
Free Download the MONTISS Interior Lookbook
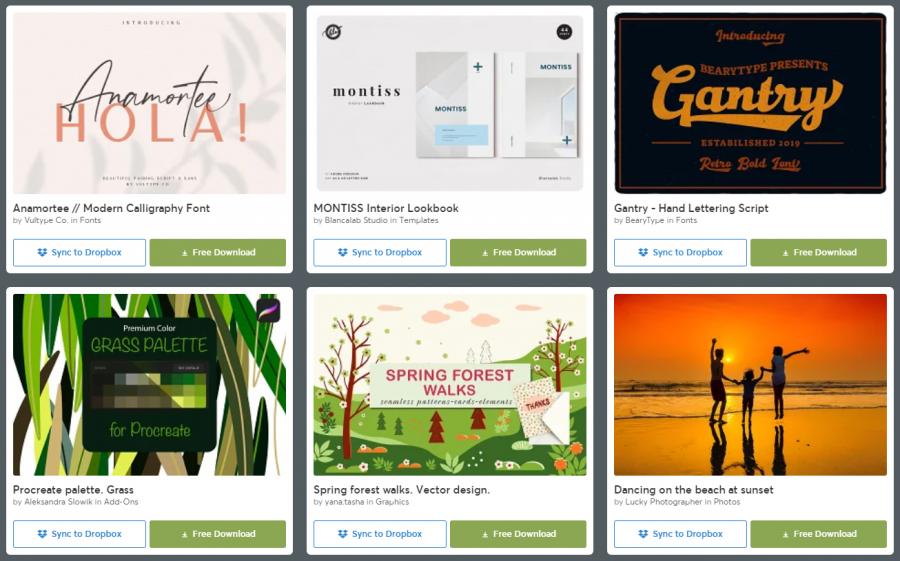coord(518,253)
